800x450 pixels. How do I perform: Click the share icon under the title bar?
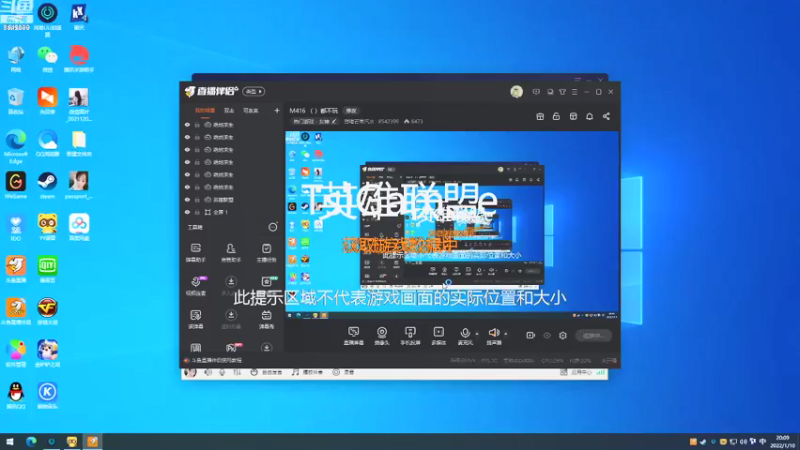[606, 116]
